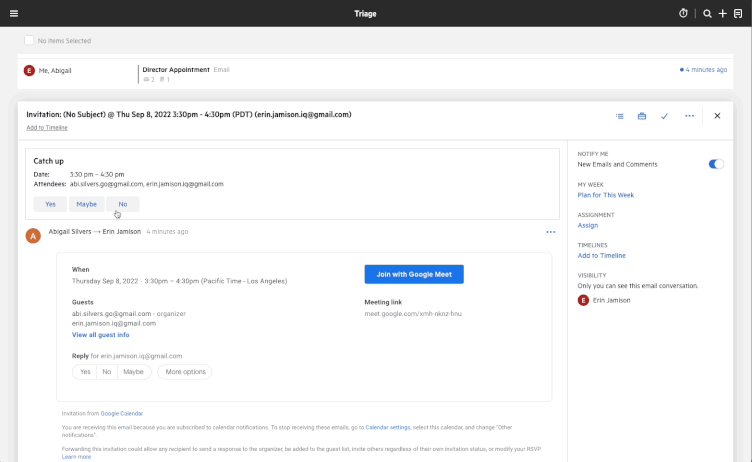The image size is (752, 462).
Task: Click the timer stopwatch icon
Action: tap(684, 13)
